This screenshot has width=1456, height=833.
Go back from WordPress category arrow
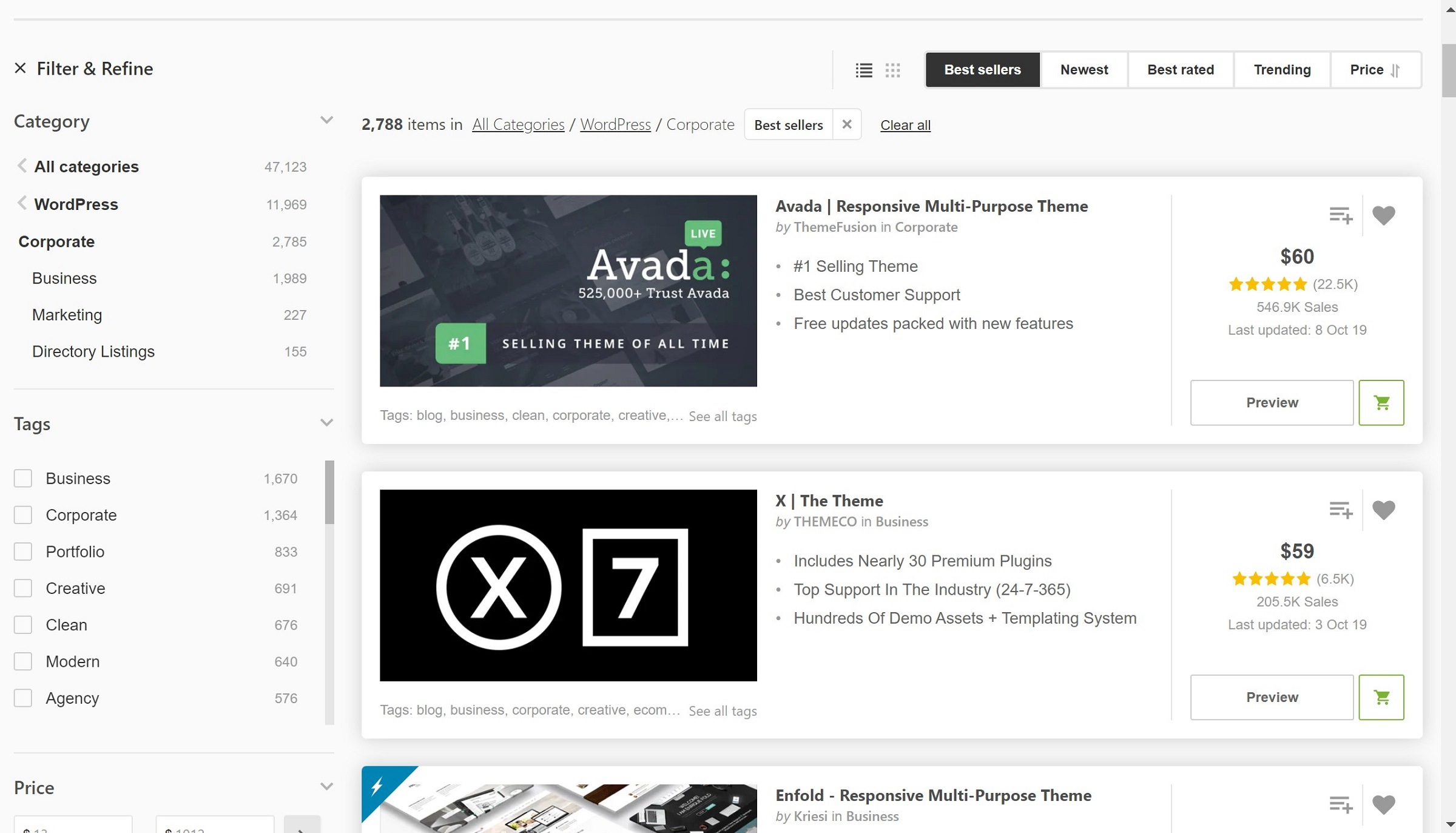[22, 203]
